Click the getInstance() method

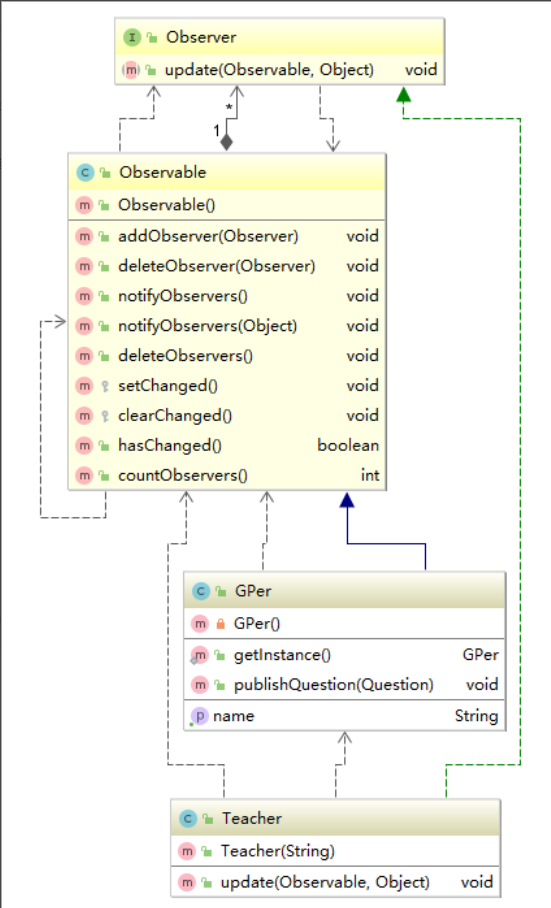[282, 655]
